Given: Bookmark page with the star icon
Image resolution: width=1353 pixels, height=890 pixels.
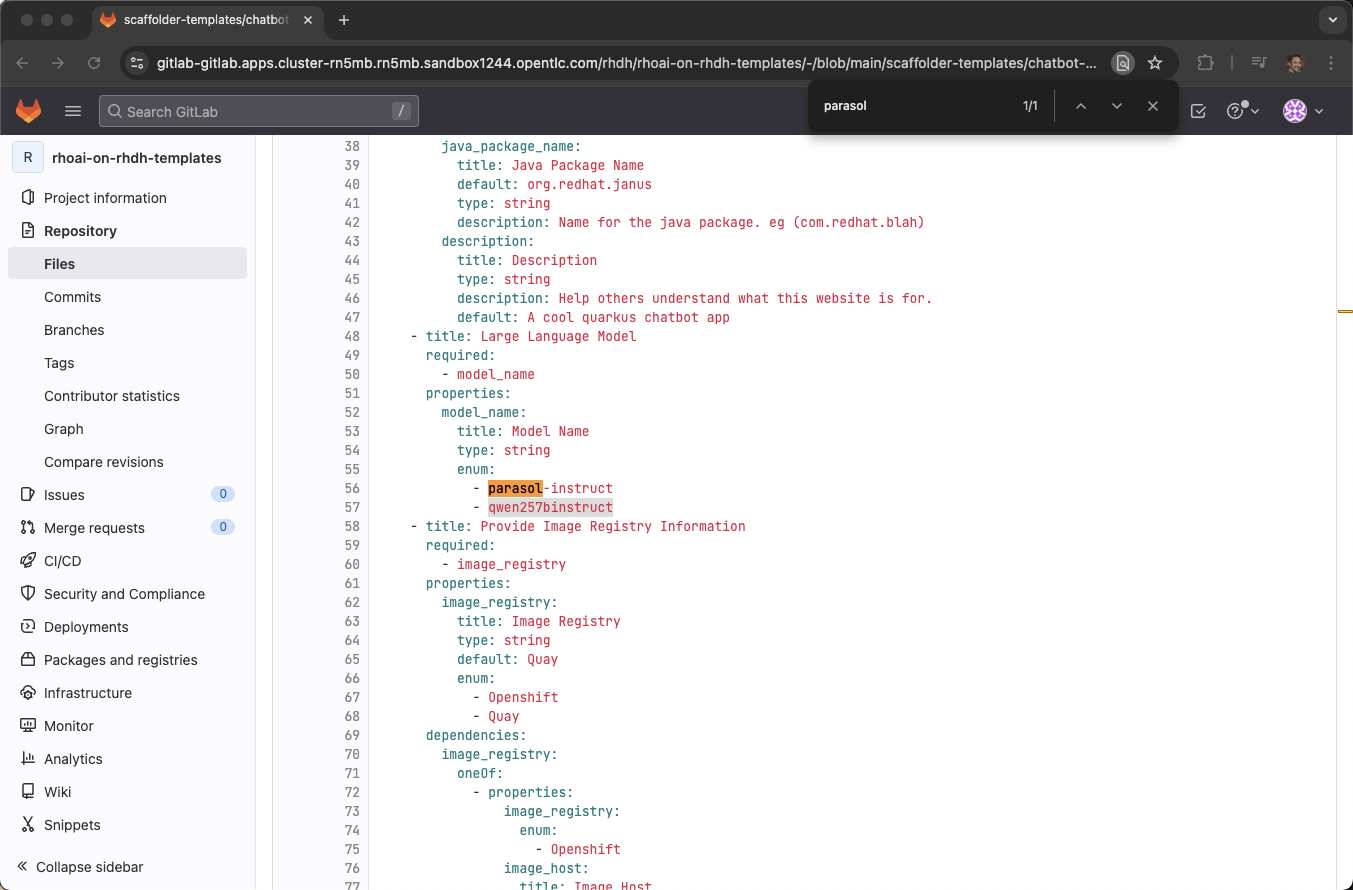Looking at the screenshot, I should click(1155, 63).
